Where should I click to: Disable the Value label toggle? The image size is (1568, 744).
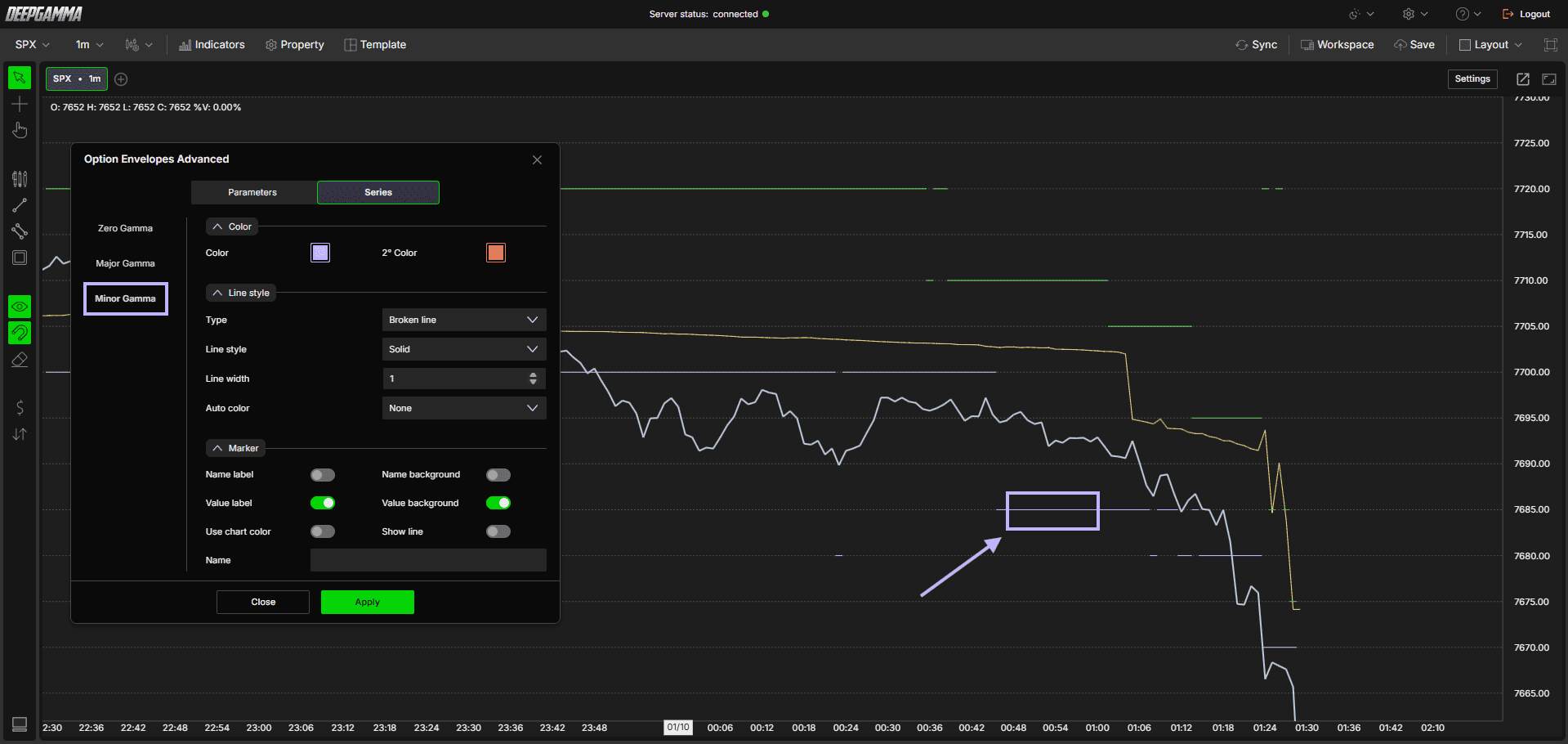click(x=323, y=503)
